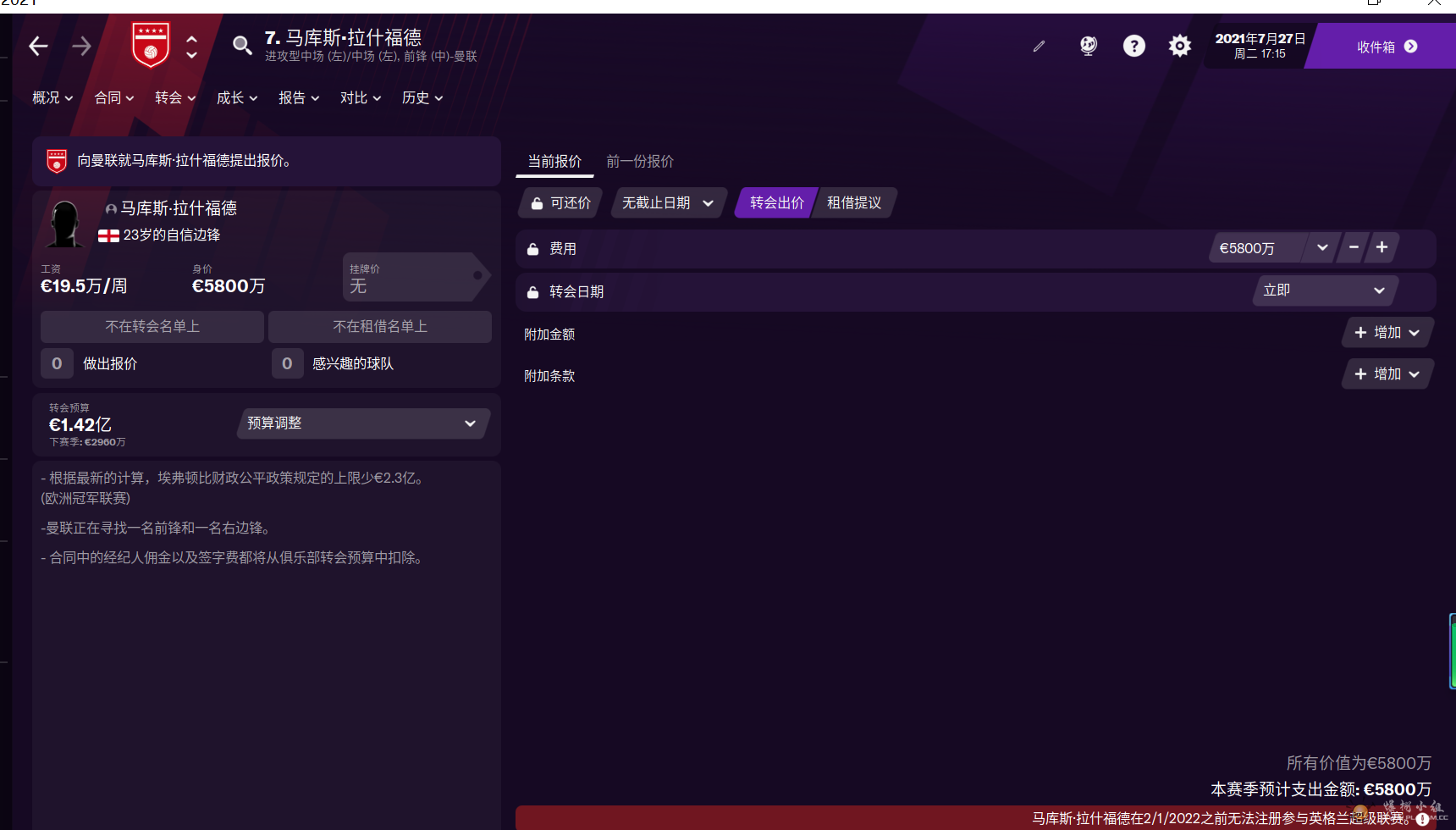The width and height of the screenshot is (1456, 830).
Task: Click the player silhouette portrait
Action: pos(64,224)
